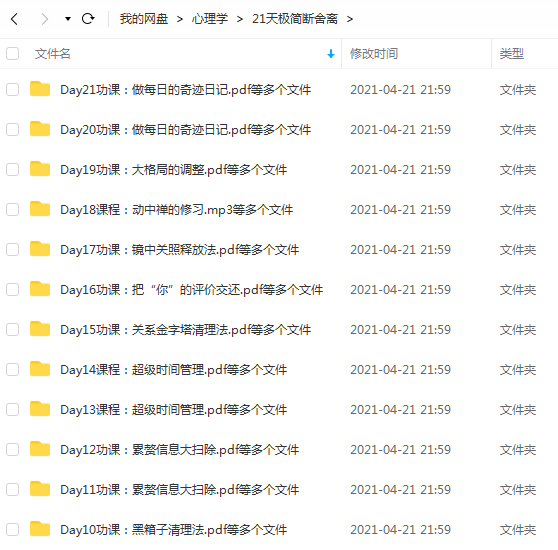Select the Day12功课 row checkbox

pos(12,450)
